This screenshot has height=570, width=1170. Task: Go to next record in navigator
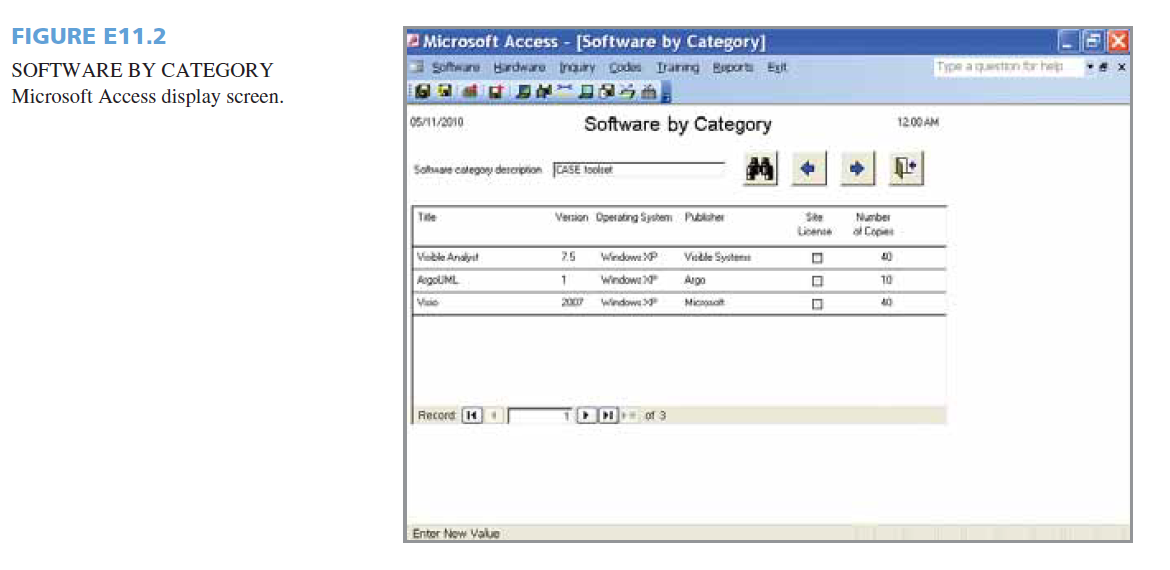tap(586, 416)
